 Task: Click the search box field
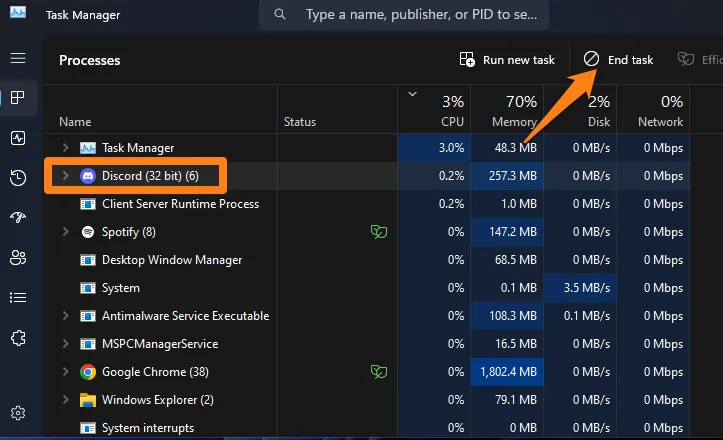tap(404, 15)
